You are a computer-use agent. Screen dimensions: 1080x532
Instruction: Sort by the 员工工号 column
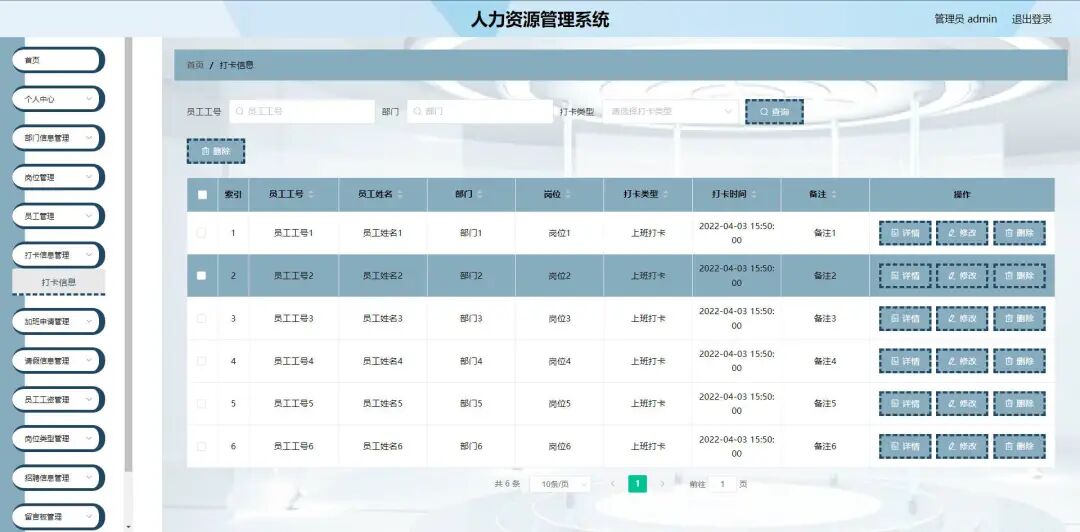311,194
